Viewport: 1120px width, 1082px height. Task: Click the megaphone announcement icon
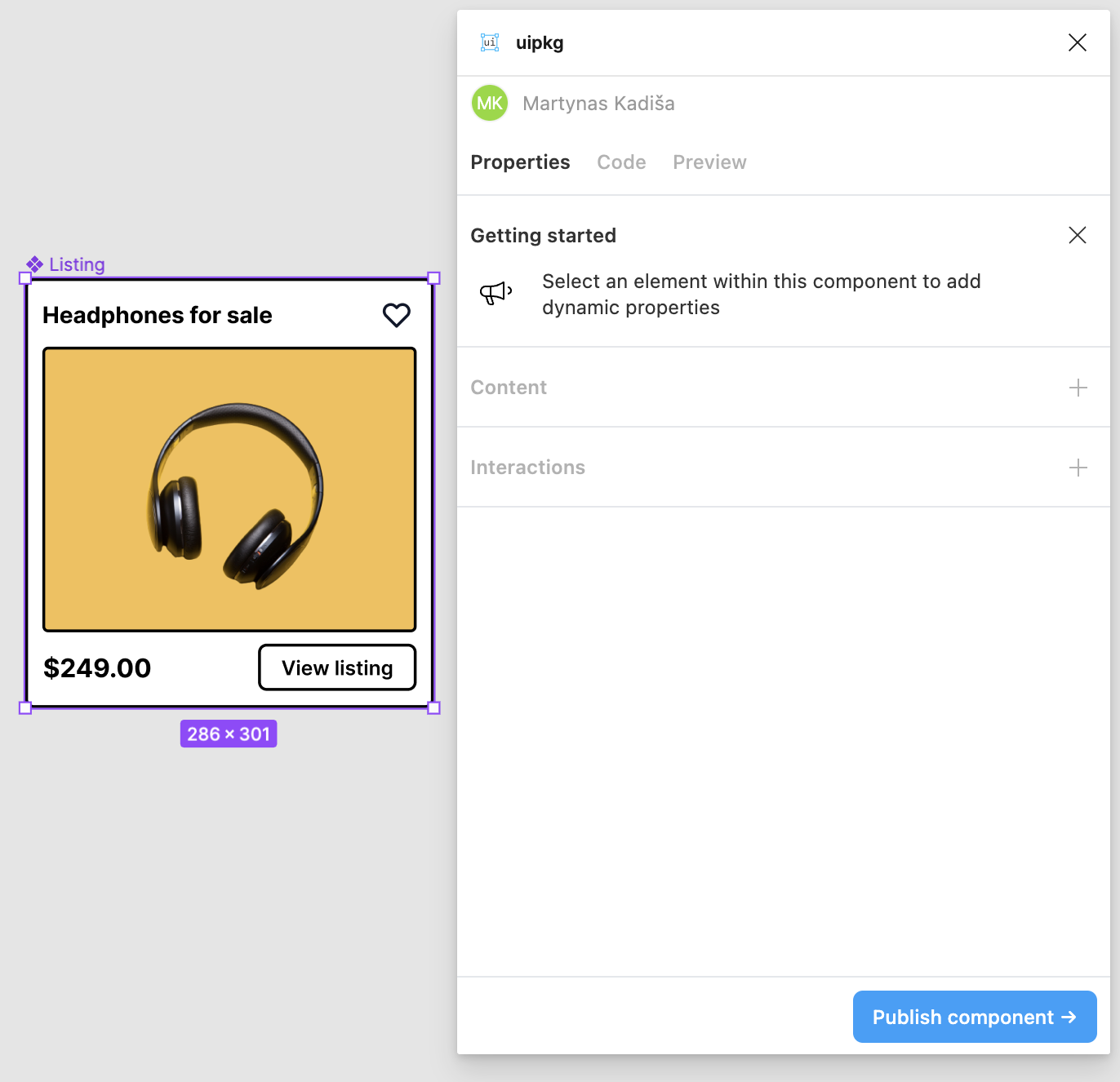[x=496, y=292]
